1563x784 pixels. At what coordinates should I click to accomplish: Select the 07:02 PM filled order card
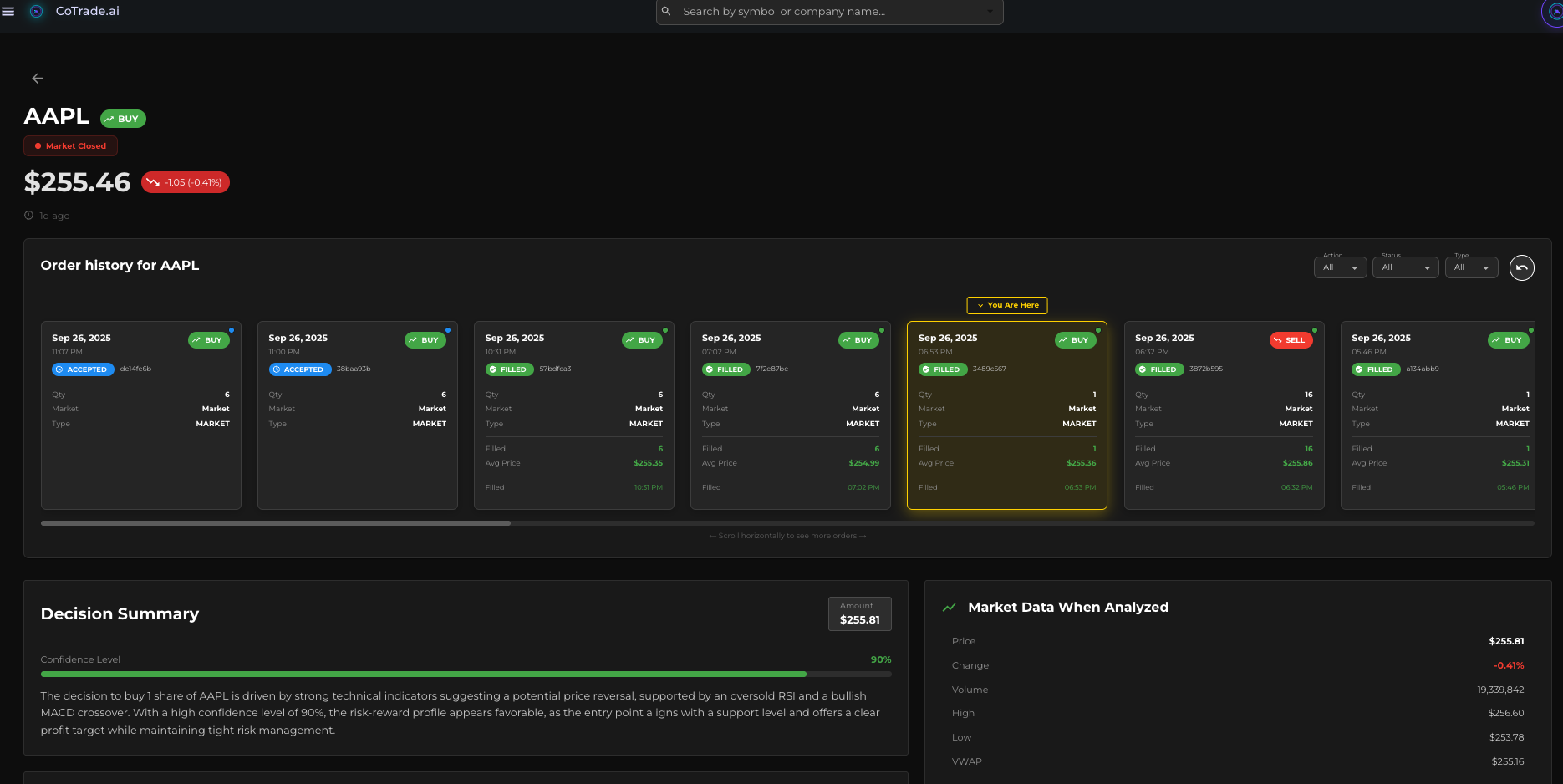(791, 415)
